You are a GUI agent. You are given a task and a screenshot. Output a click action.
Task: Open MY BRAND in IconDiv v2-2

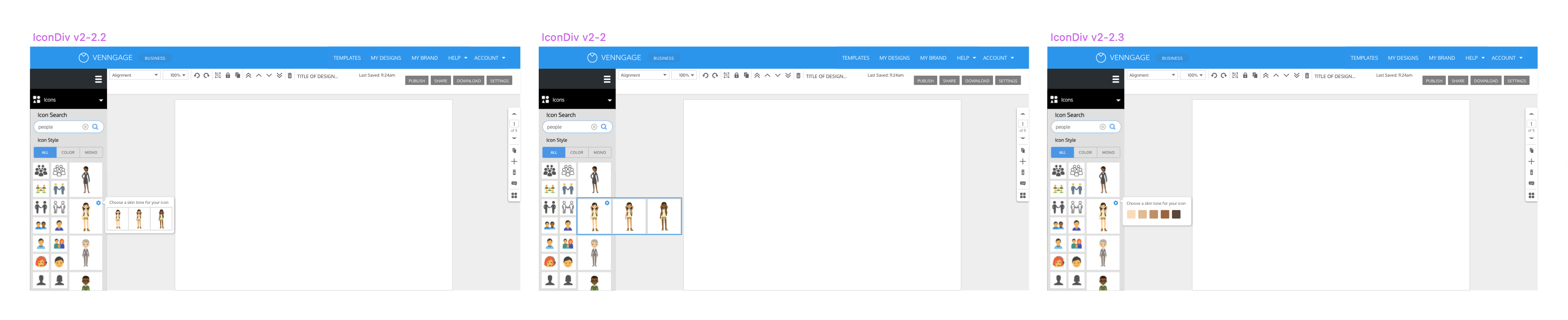pos(933,58)
